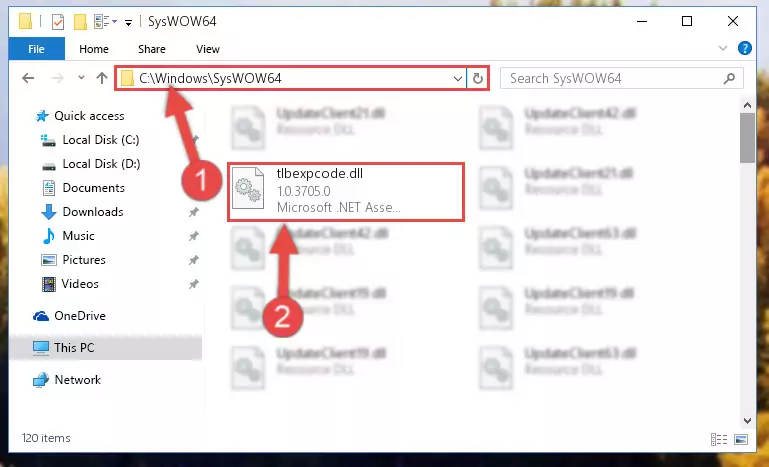Expand the ribbon with the chevron

pos(722,48)
